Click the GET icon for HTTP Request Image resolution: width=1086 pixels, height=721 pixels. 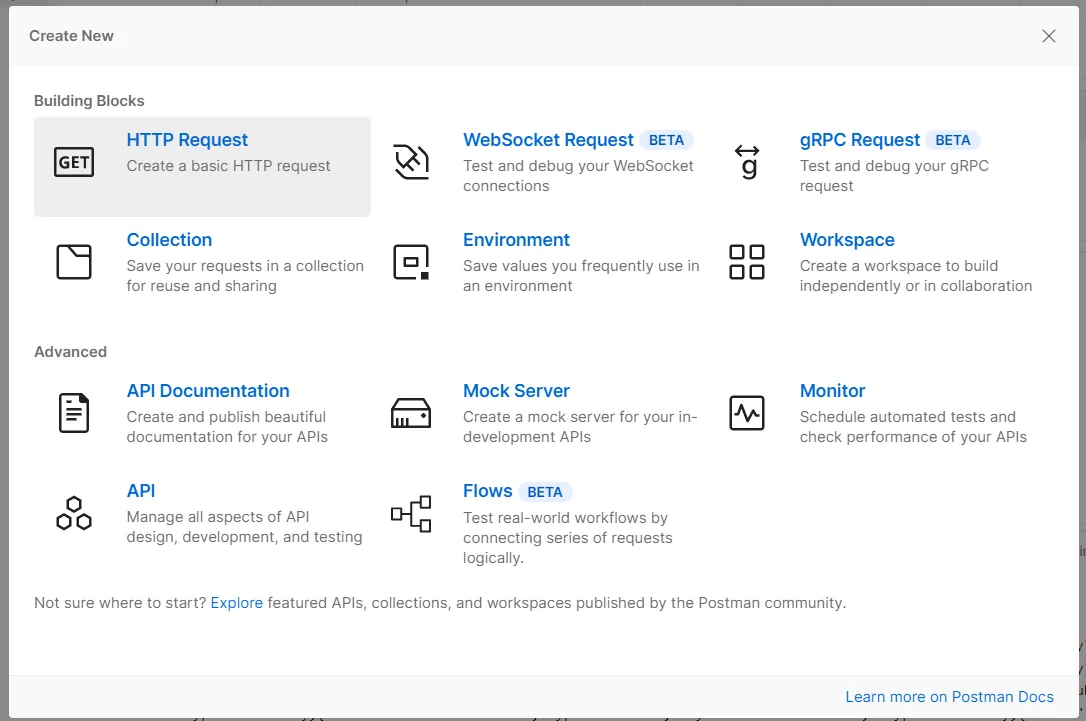(x=74, y=162)
